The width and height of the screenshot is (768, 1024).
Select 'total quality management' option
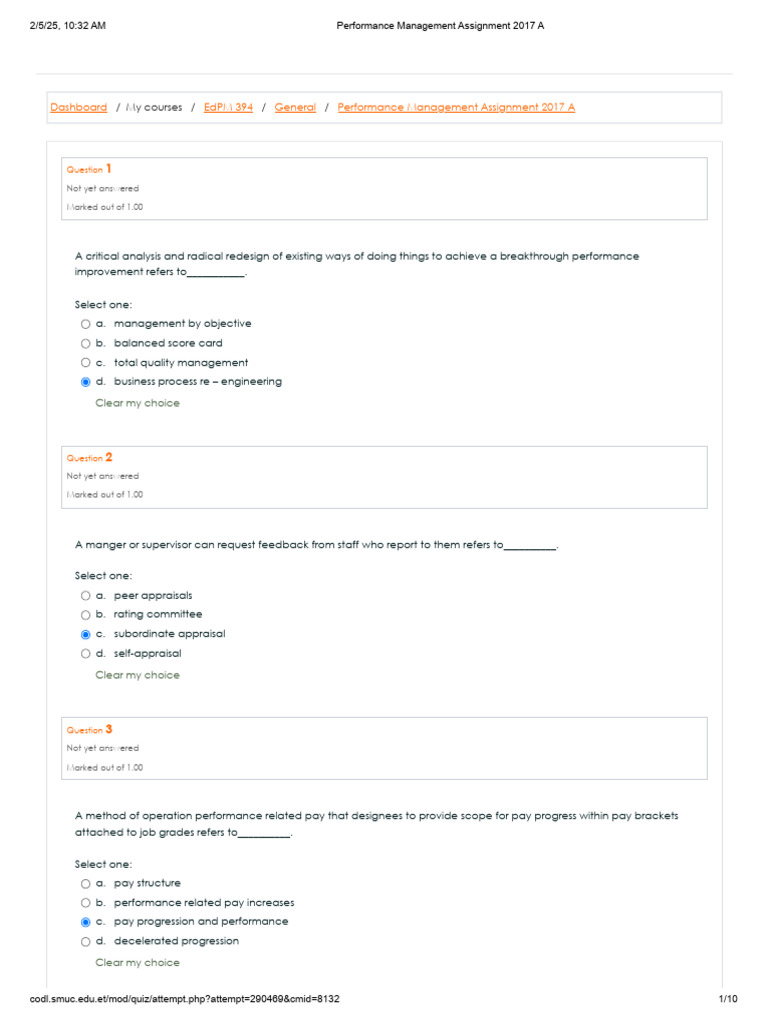(86, 363)
